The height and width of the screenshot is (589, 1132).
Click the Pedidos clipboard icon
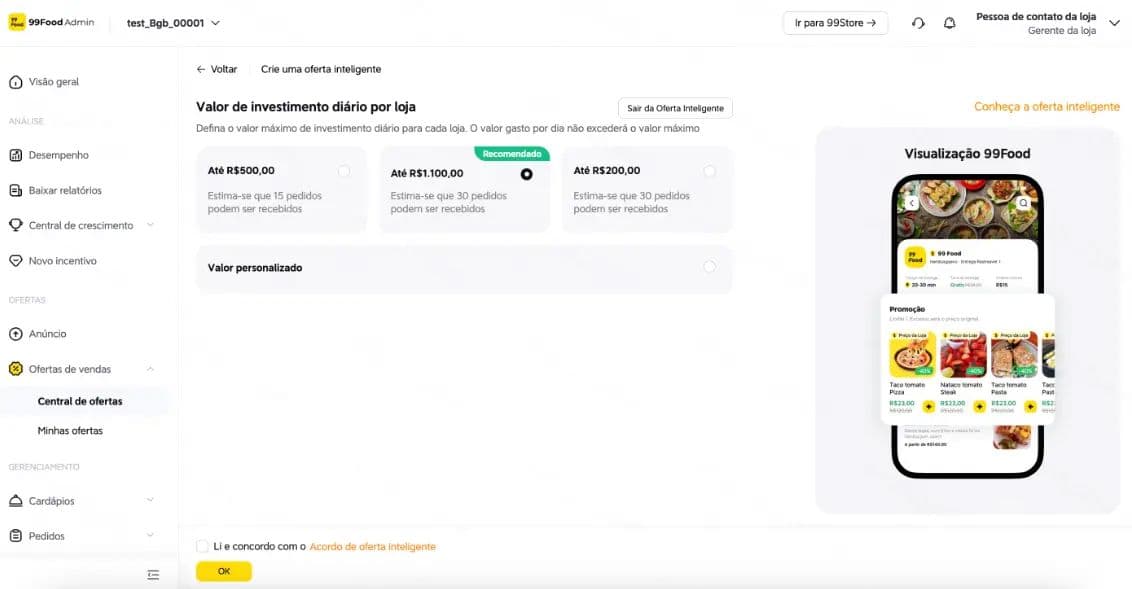click(x=15, y=536)
